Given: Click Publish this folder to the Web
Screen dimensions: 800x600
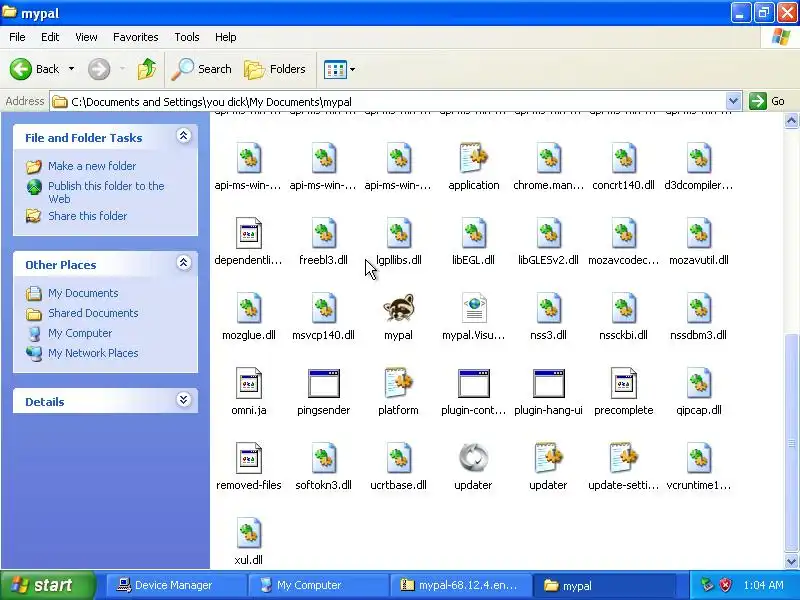Looking at the screenshot, I should coord(106,192).
